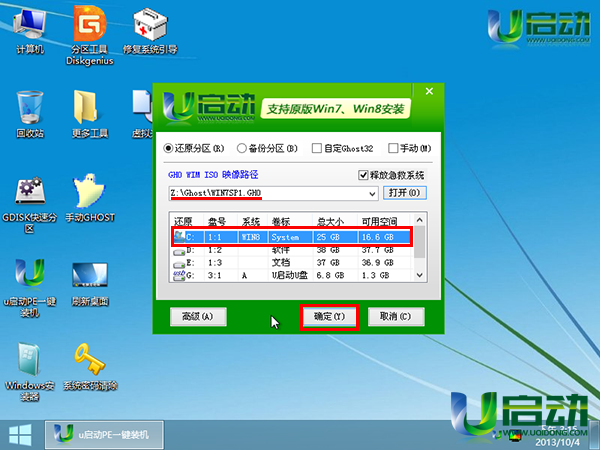Image resolution: width=600 pixels, height=450 pixels.
Task: Select the 回收站 recycle bin icon
Action: 30,114
